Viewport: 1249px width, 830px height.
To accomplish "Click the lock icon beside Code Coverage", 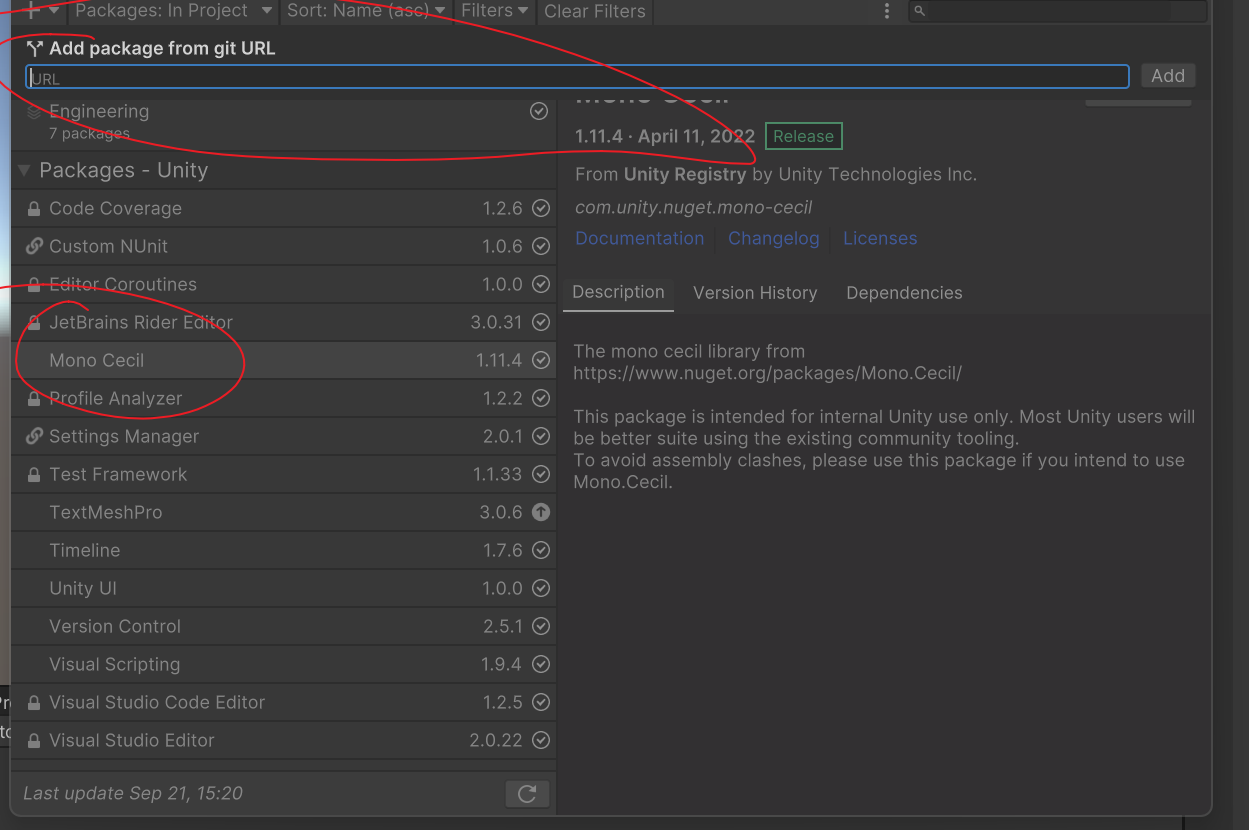I will [x=34, y=209].
